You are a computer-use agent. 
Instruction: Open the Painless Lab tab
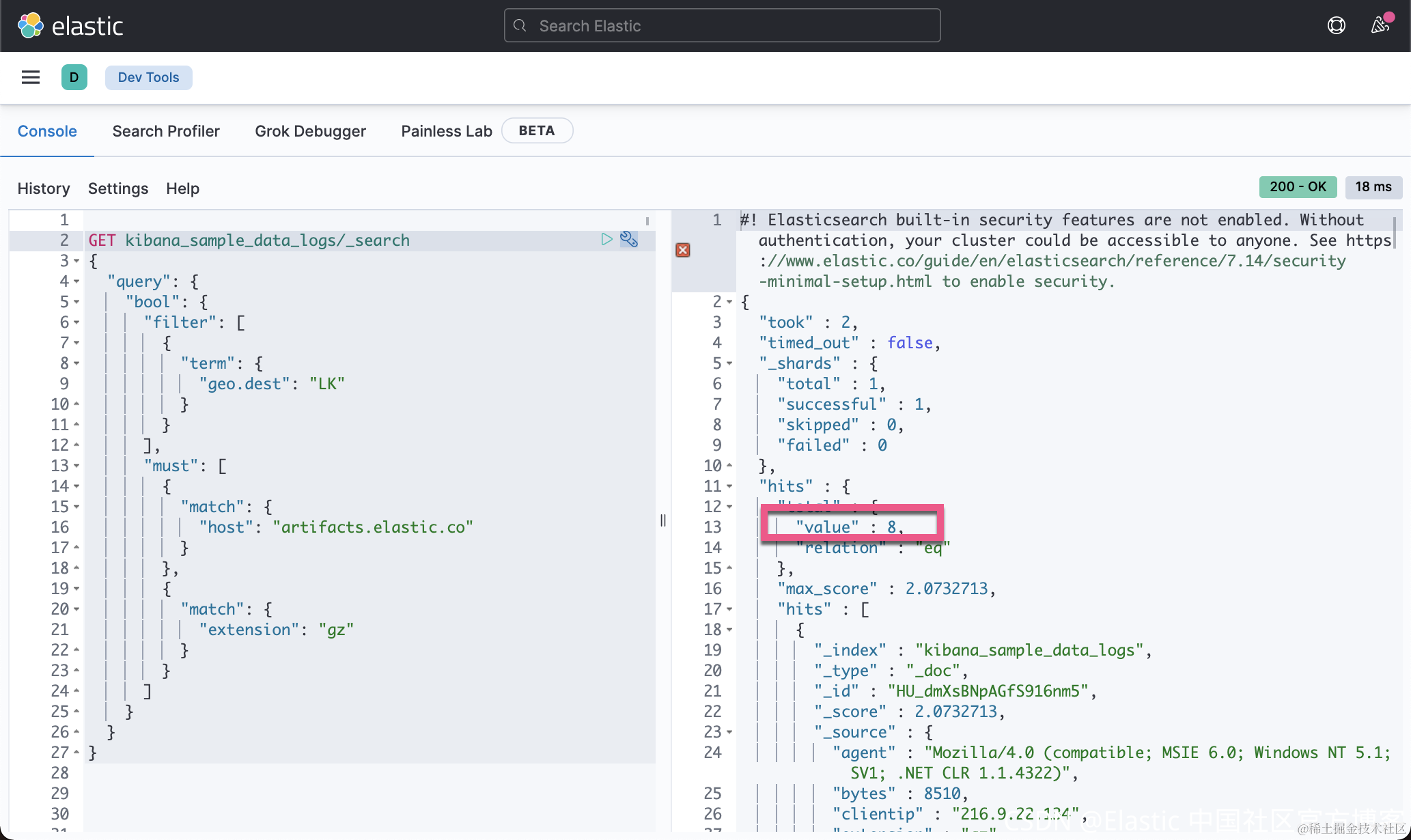click(446, 131)
